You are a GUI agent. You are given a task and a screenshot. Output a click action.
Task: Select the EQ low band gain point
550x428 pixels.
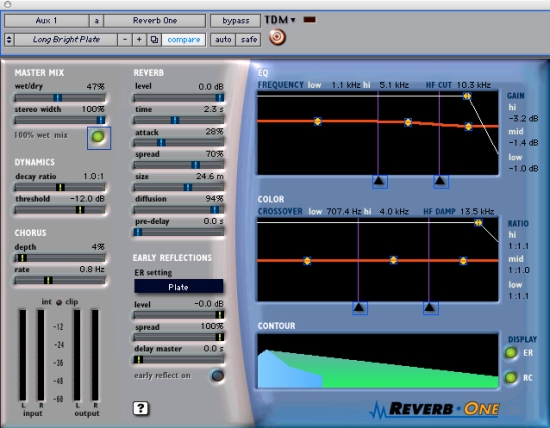[x=317, y=121]
